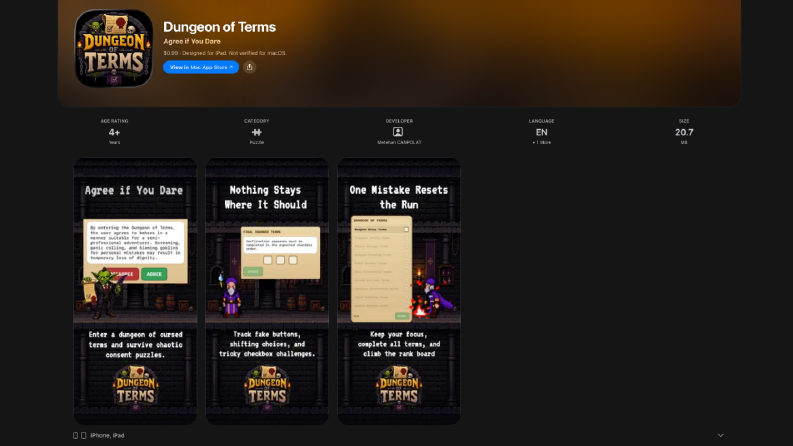Image resolution: width=793 pixels, height=446 pixels.
Task: Click the iPhone, iPad compatibility label
Action: [x=107, y=435]
